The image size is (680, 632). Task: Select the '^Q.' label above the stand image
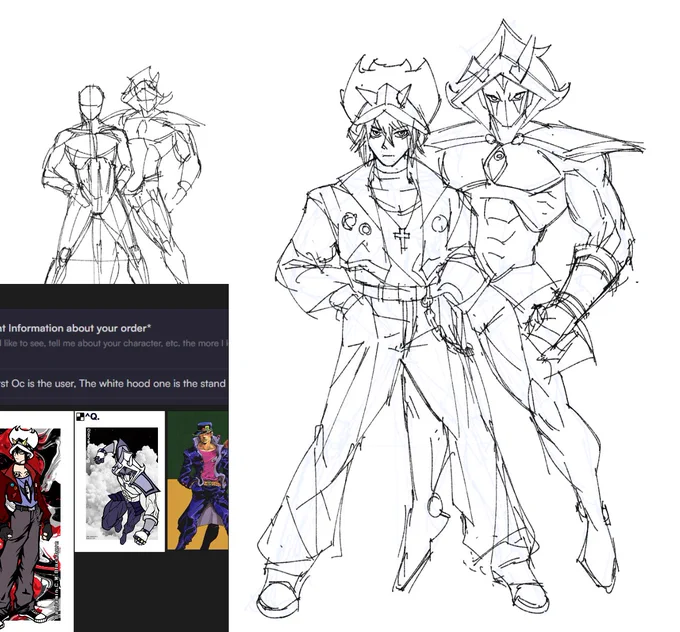tap(88, 417)
